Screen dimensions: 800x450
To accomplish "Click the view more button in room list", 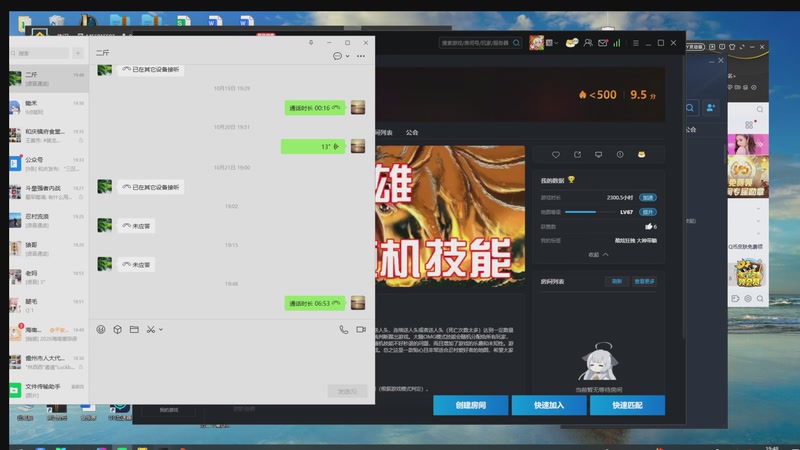I will click(644, 281).
